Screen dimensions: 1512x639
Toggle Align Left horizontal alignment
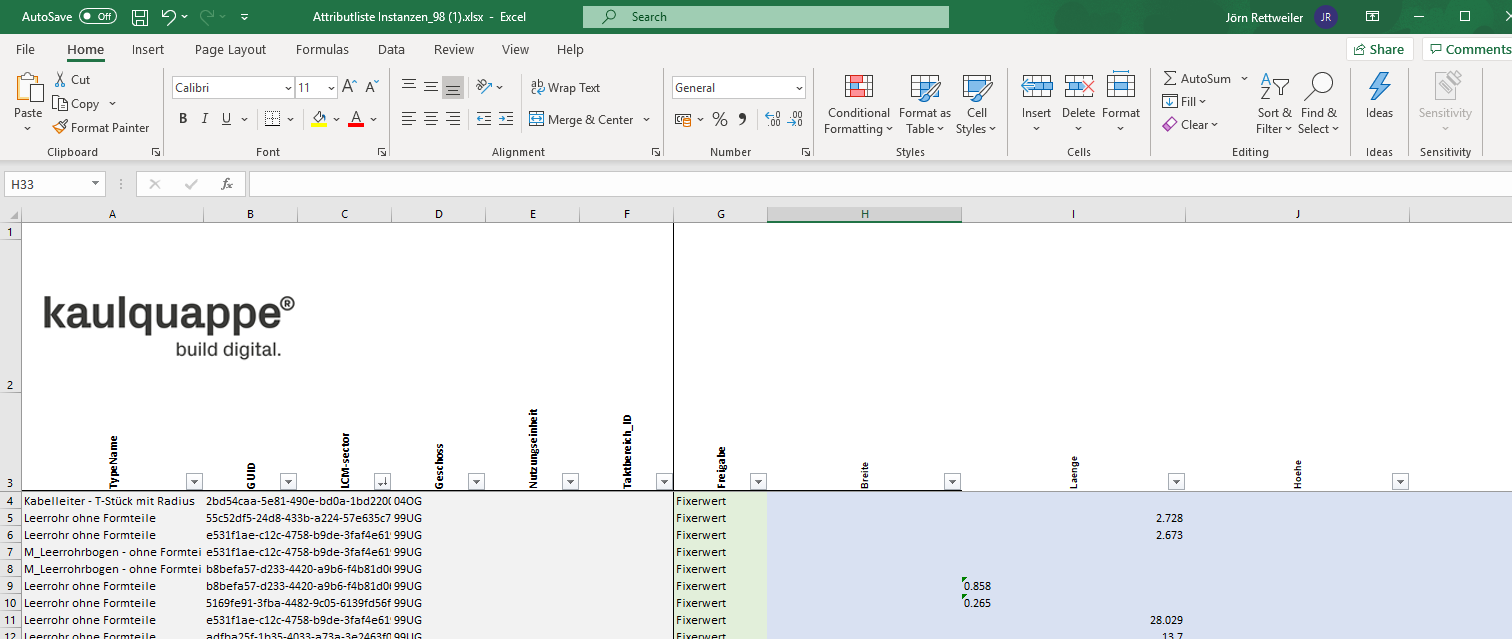pyautogui.click(x=409, y=119)
